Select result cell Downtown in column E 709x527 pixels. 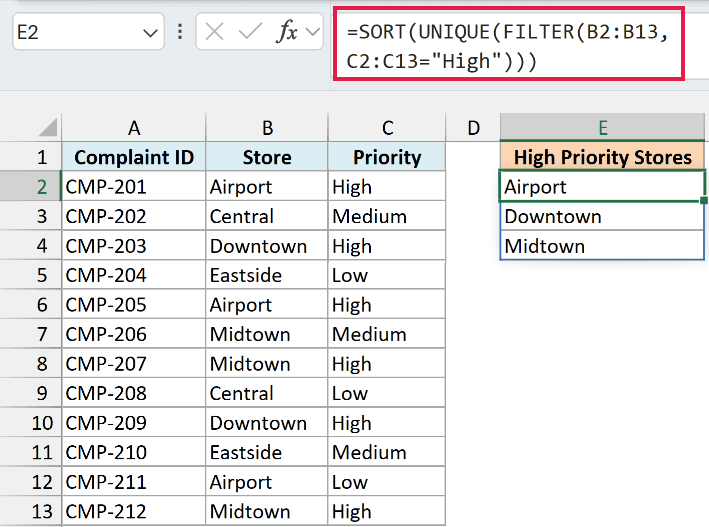pyautogui.click(x=602, y=216)
